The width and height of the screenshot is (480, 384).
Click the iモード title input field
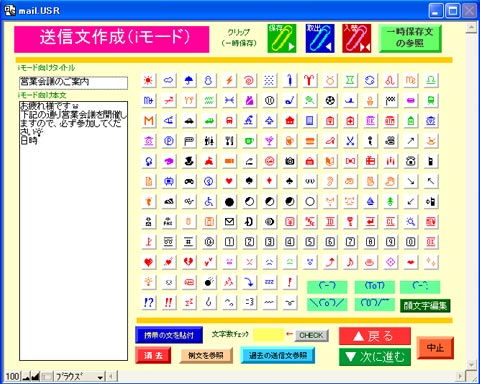coord(73,82)
